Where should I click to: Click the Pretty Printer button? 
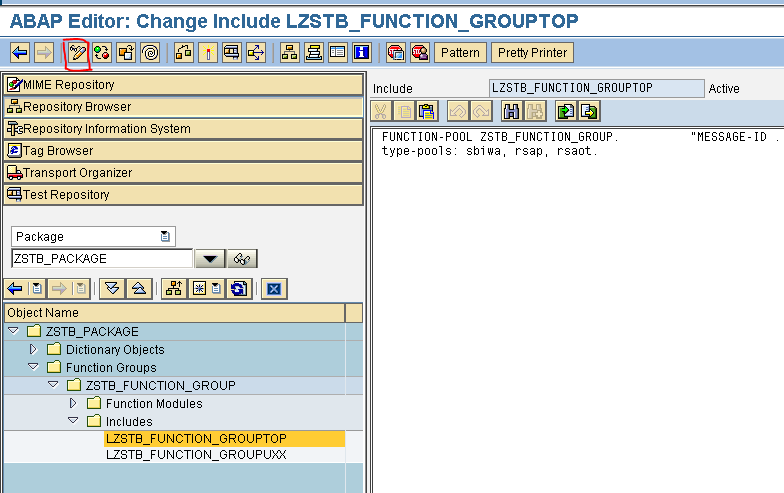532,52
